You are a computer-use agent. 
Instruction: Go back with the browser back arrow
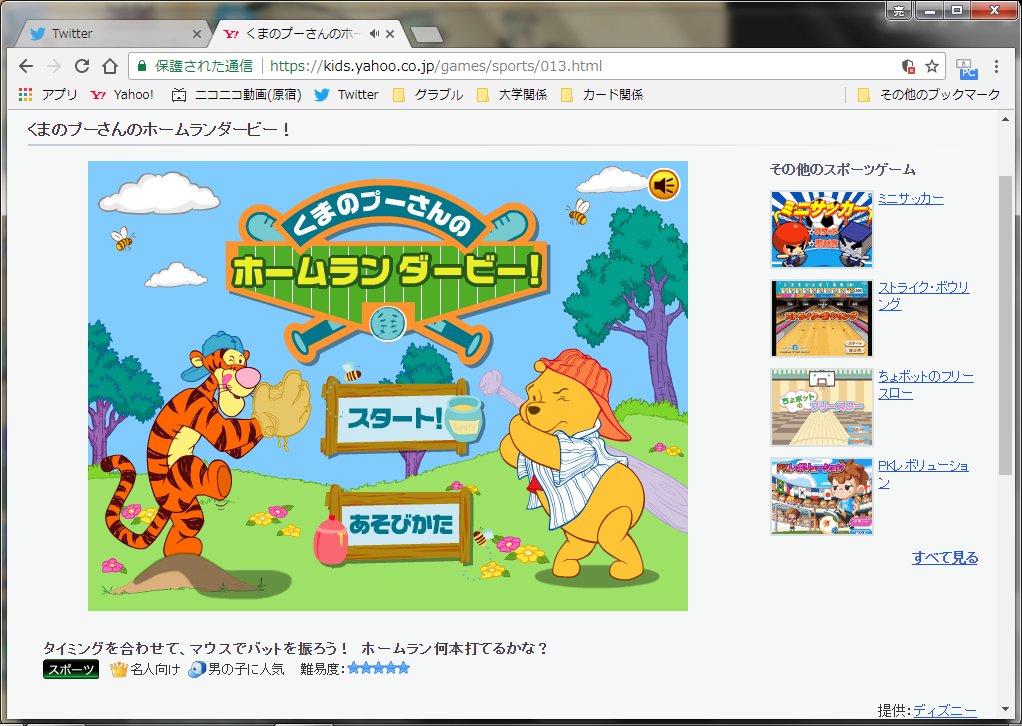click(x=25, y=66)
